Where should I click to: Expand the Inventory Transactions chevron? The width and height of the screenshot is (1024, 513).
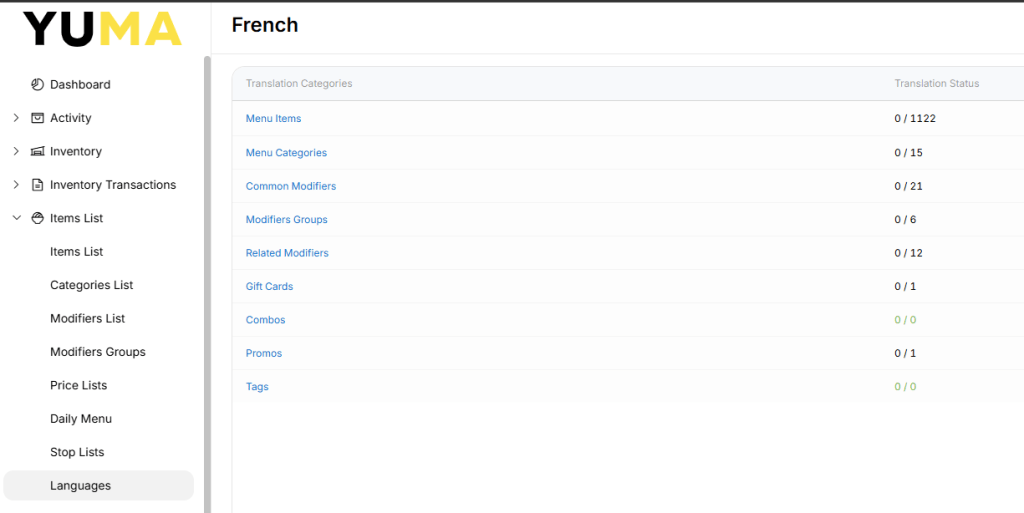click(16, 185)
